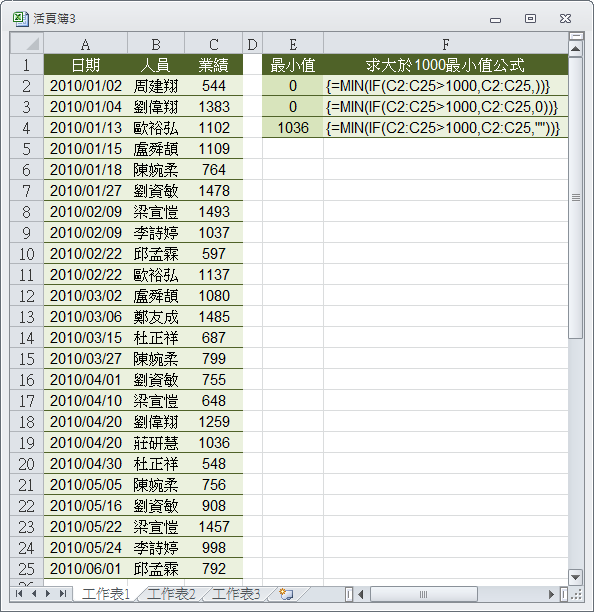Select date cell 2010/01/13
594x612 pixels.
coord(85,128)
